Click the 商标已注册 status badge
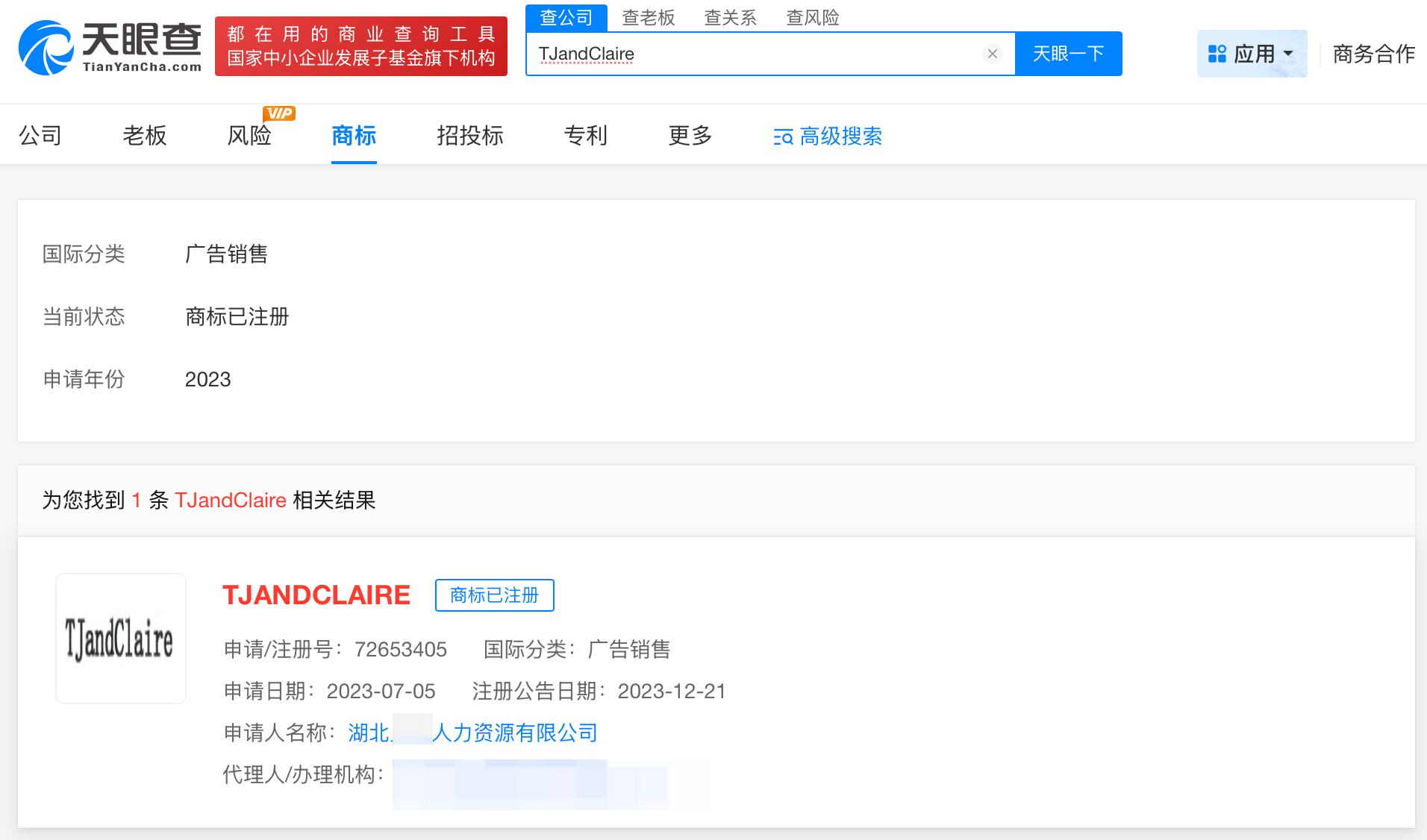This screenshot has width=1427, height=840. [494, 595]
